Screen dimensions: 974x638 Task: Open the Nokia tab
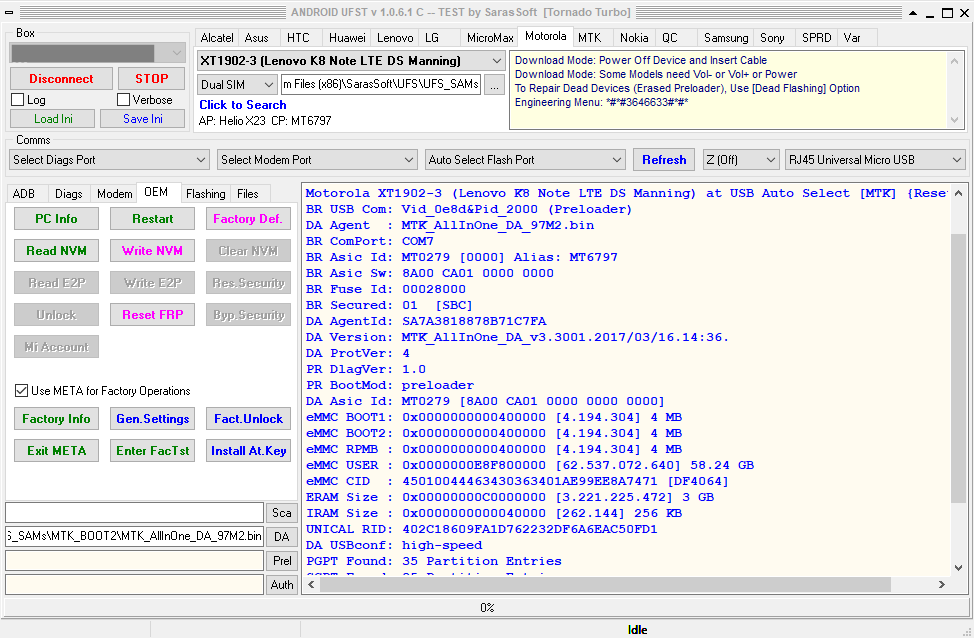click(634, 38)
